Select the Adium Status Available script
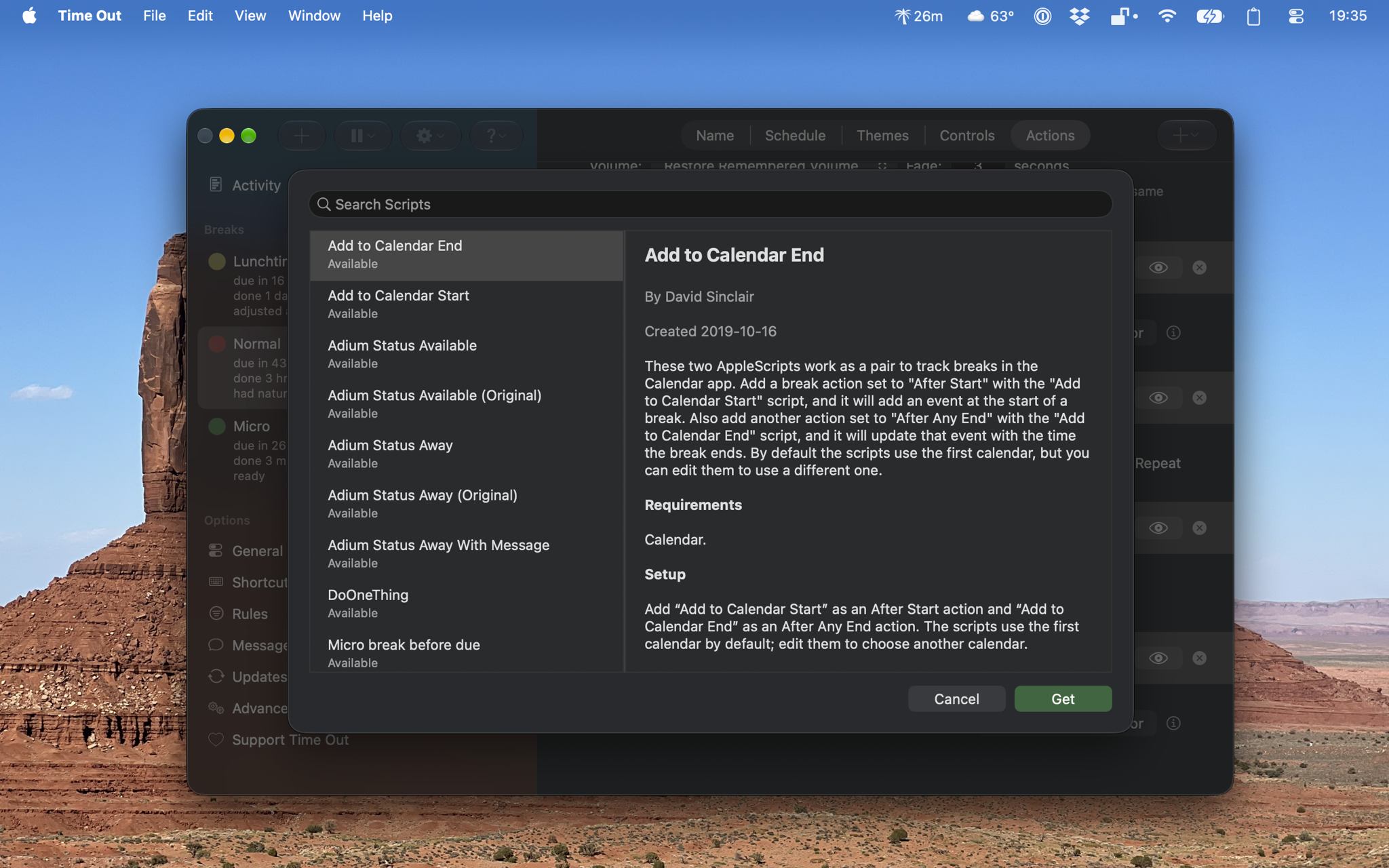 467,355
